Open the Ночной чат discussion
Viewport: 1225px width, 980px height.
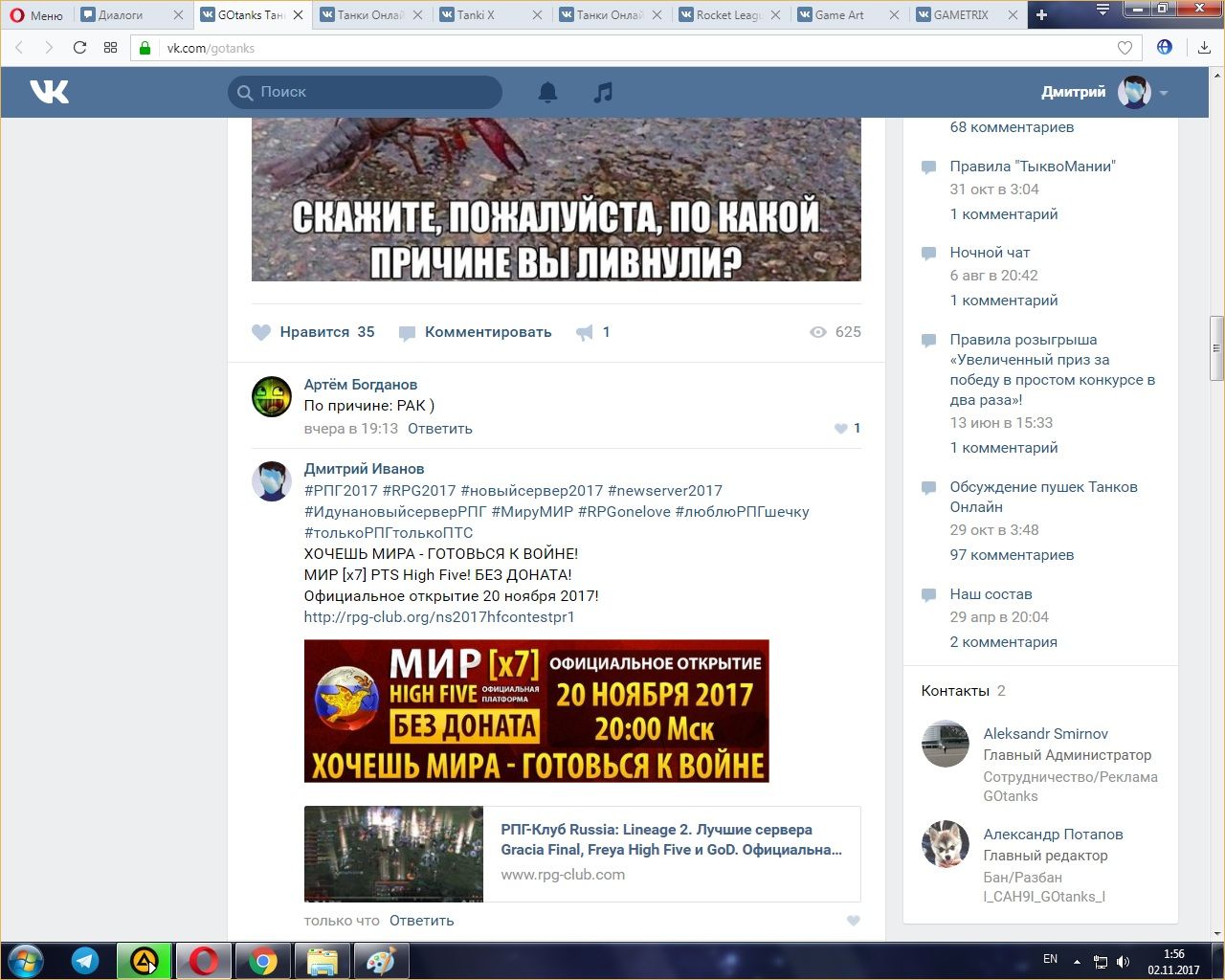(990, 253)
